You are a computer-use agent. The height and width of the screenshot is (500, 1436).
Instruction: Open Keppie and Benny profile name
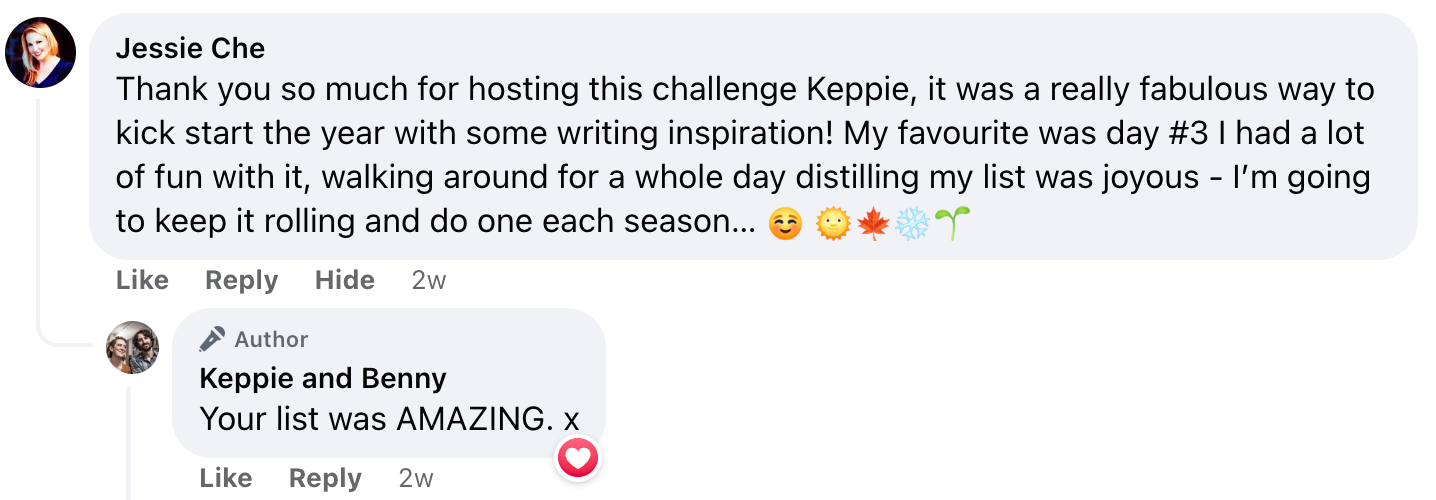[323, 379]
